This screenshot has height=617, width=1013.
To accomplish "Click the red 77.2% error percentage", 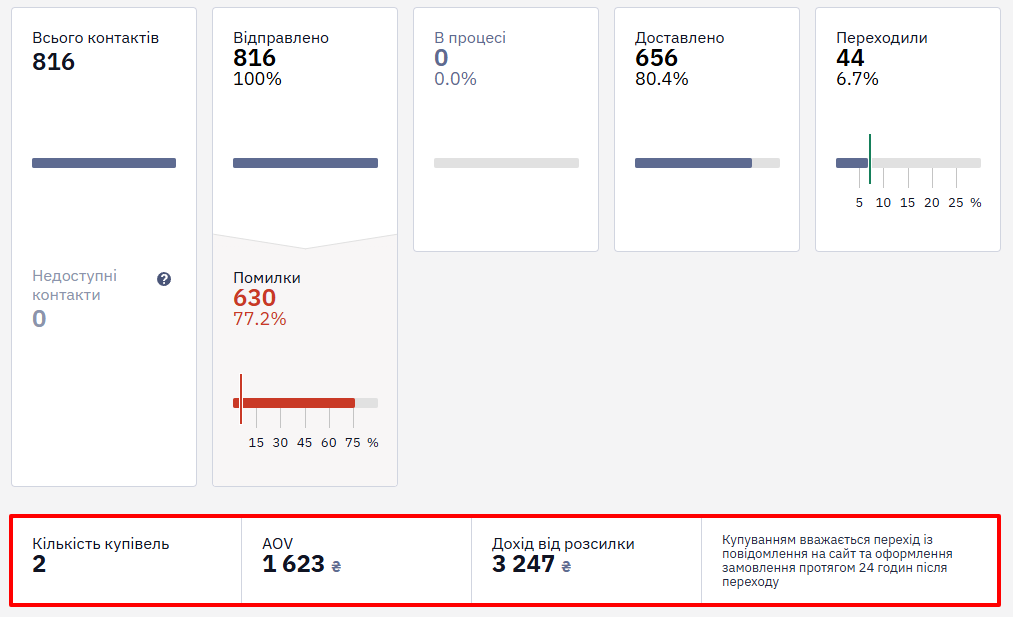I will [260, 319].
